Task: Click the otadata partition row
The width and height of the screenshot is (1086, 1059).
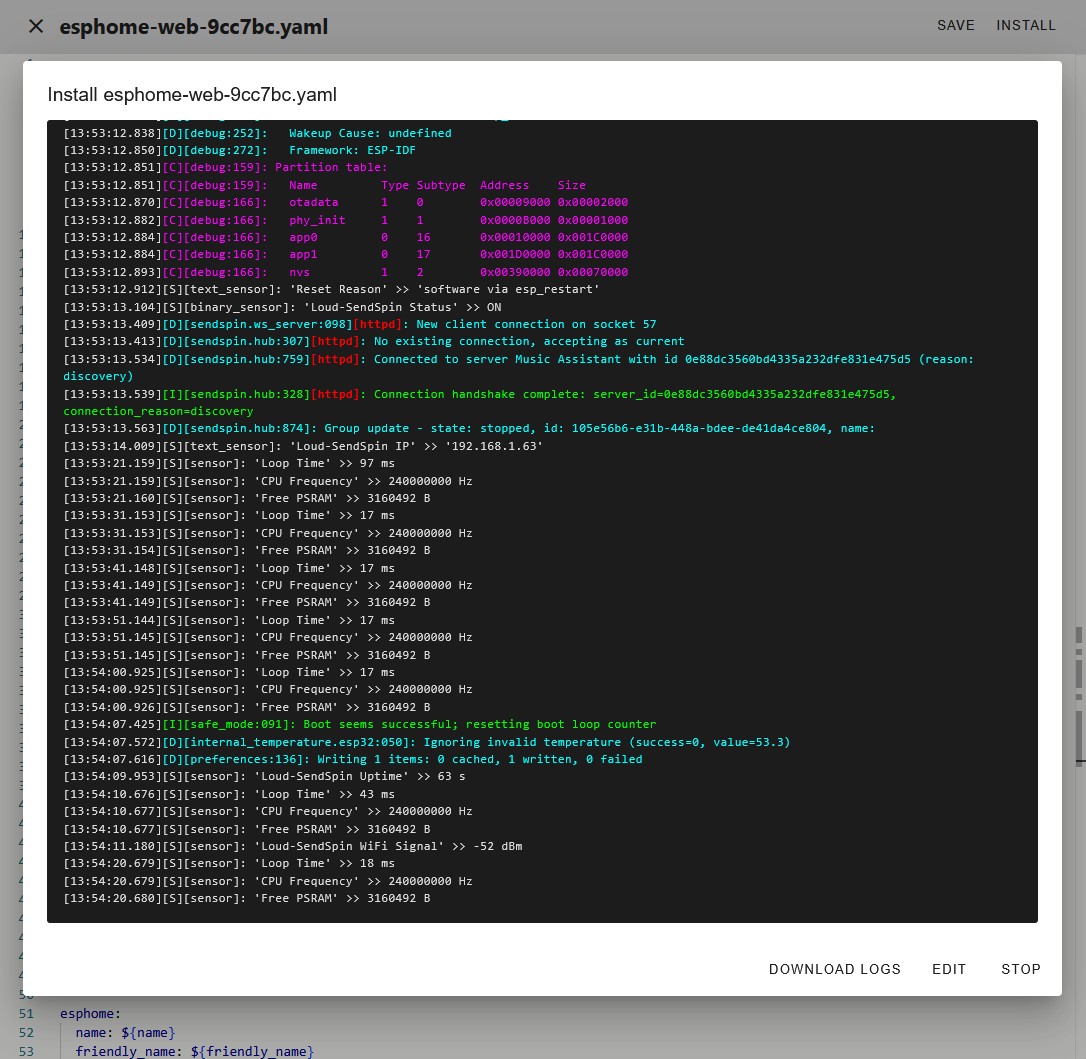Action: (x=346, y=202)
